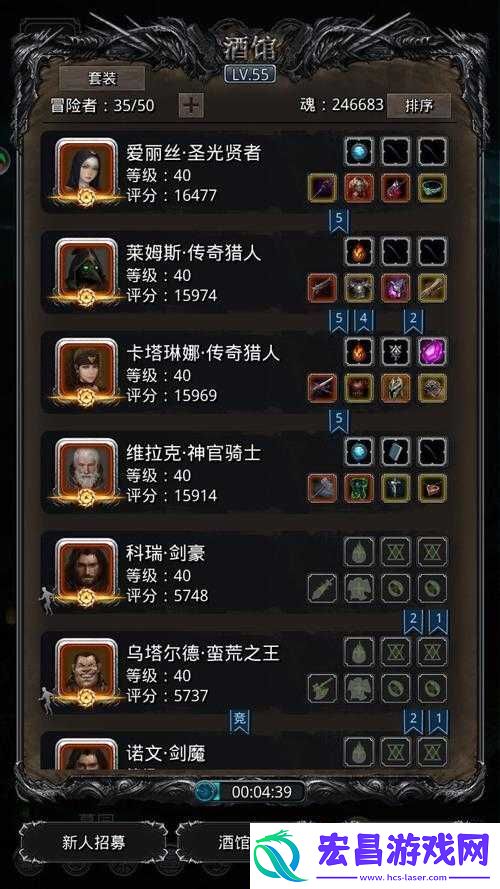Screen dimensions: 500x889
Task: Select 莱姆斯's fire rune slot
Action: point(359,251)
